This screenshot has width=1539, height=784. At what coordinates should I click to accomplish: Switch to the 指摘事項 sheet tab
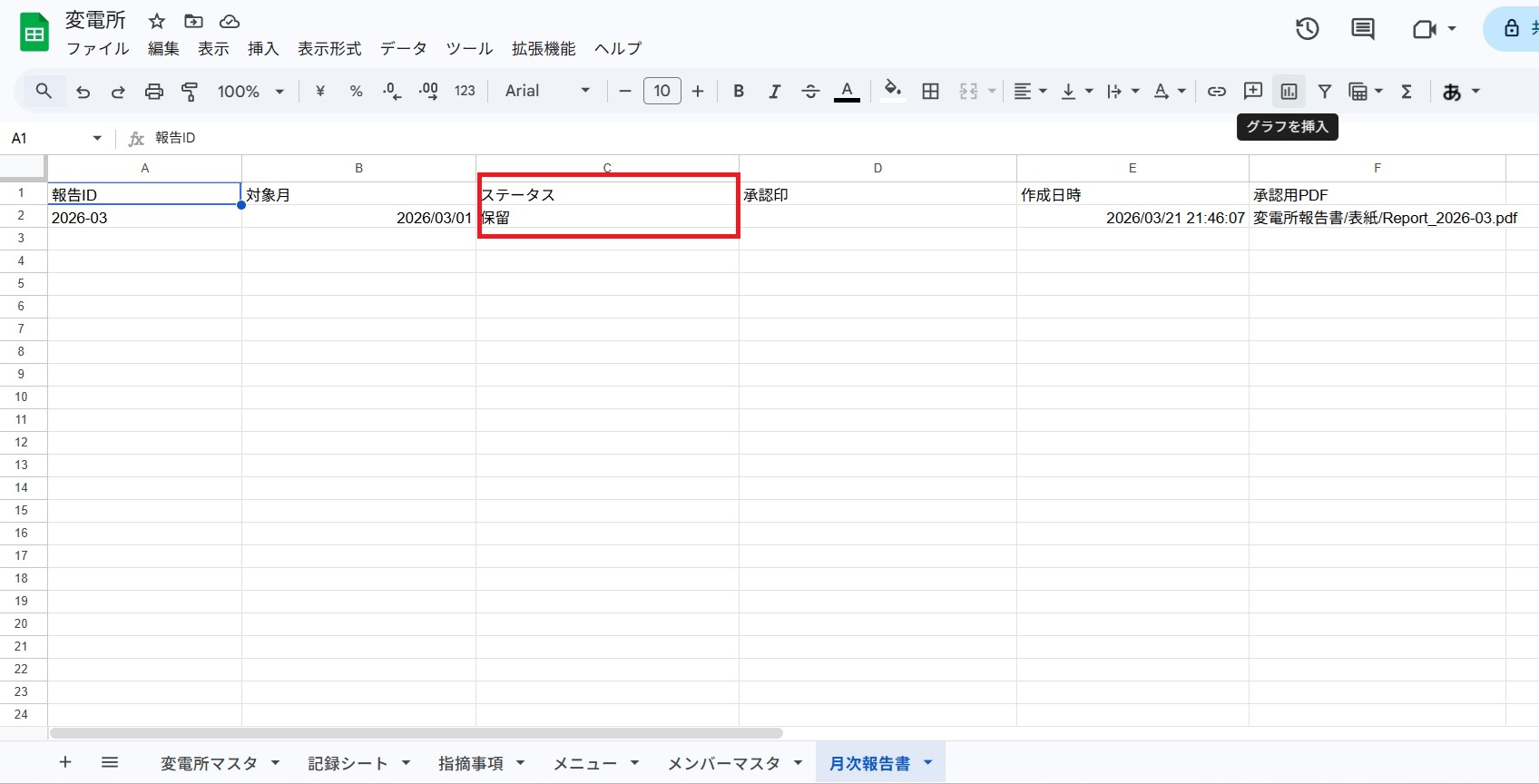(x=470, y=763)
